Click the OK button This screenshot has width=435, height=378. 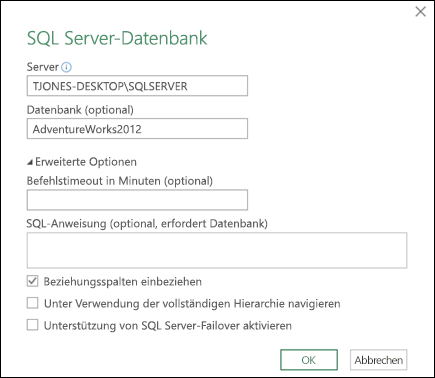click(309, 360)
